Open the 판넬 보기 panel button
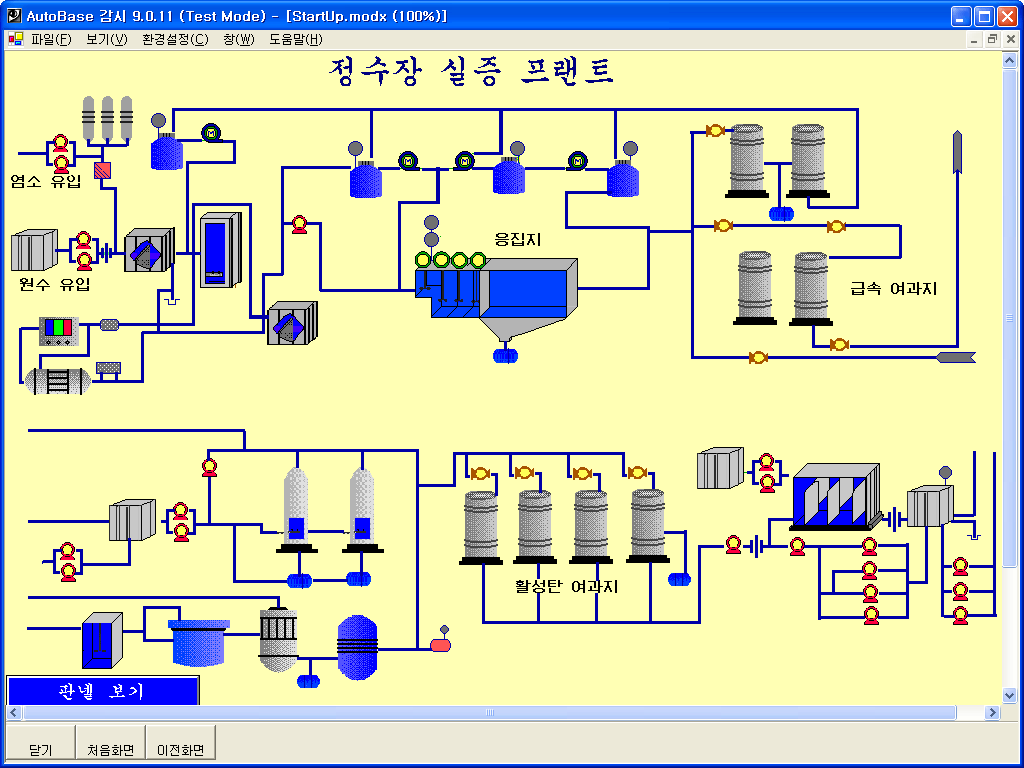Viewport: 1024px width, 768px height. coord(102,690)
